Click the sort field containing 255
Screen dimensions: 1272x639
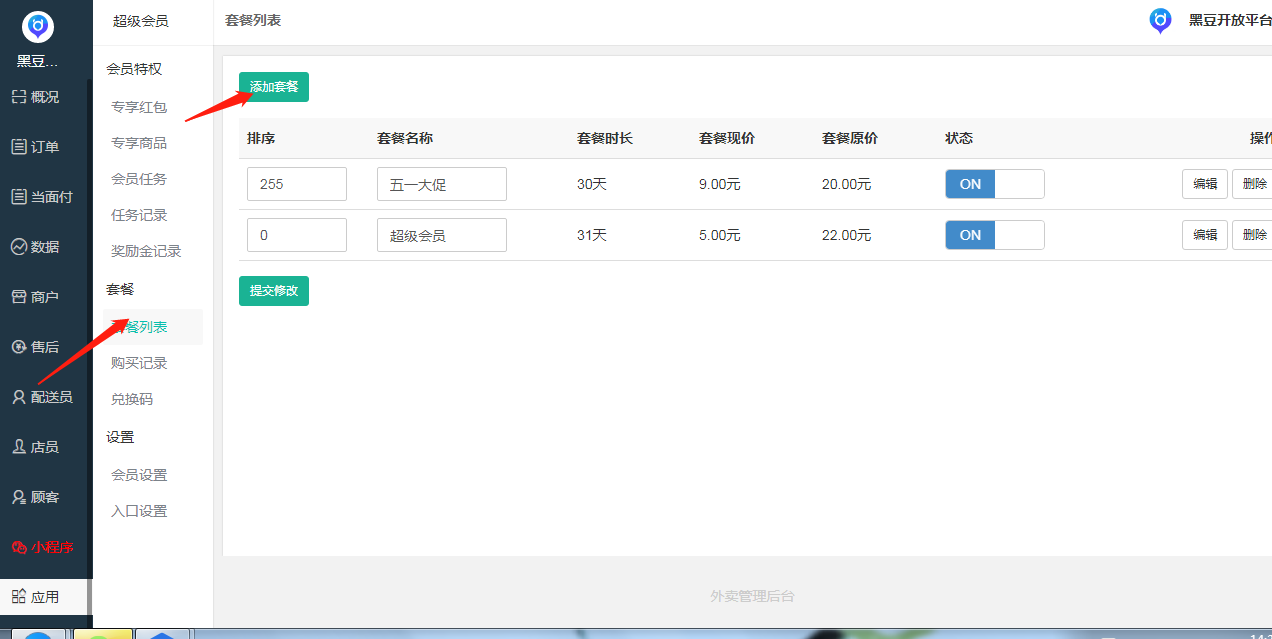[x=297, y=184]
